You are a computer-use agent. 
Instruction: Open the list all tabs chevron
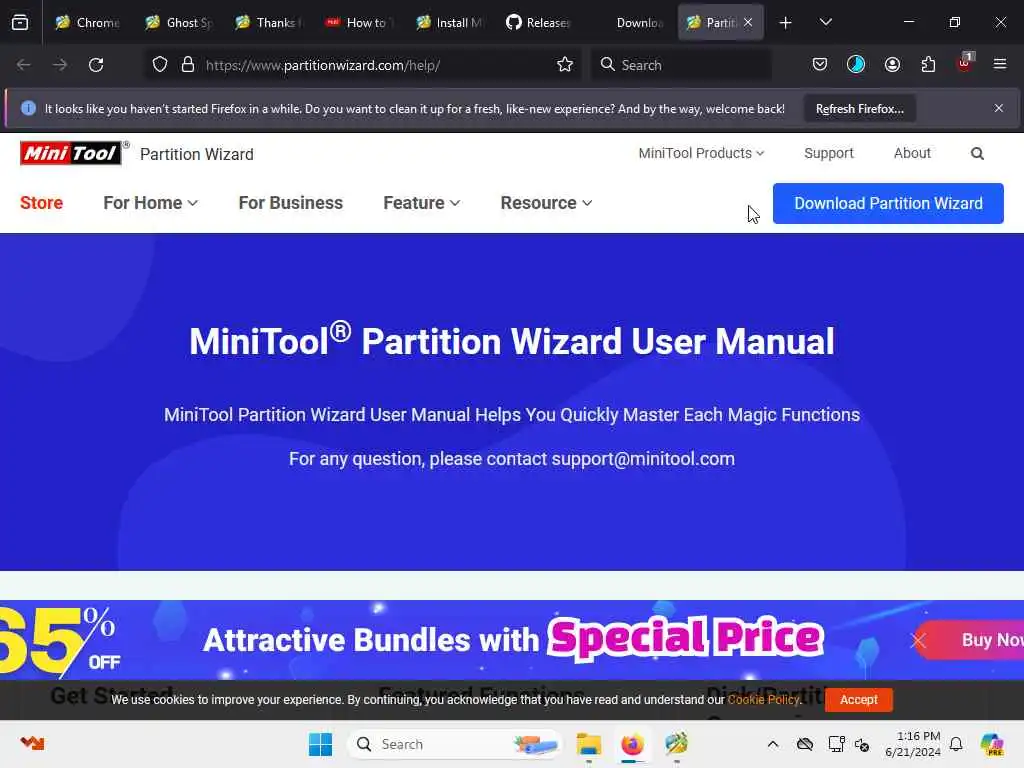pos(826,22)
